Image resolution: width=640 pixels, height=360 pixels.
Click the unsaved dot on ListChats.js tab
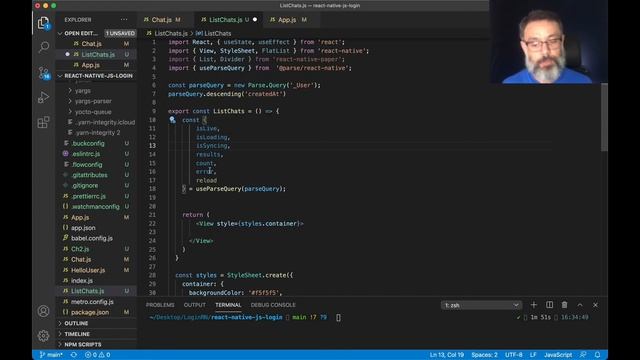coord(255,20)
